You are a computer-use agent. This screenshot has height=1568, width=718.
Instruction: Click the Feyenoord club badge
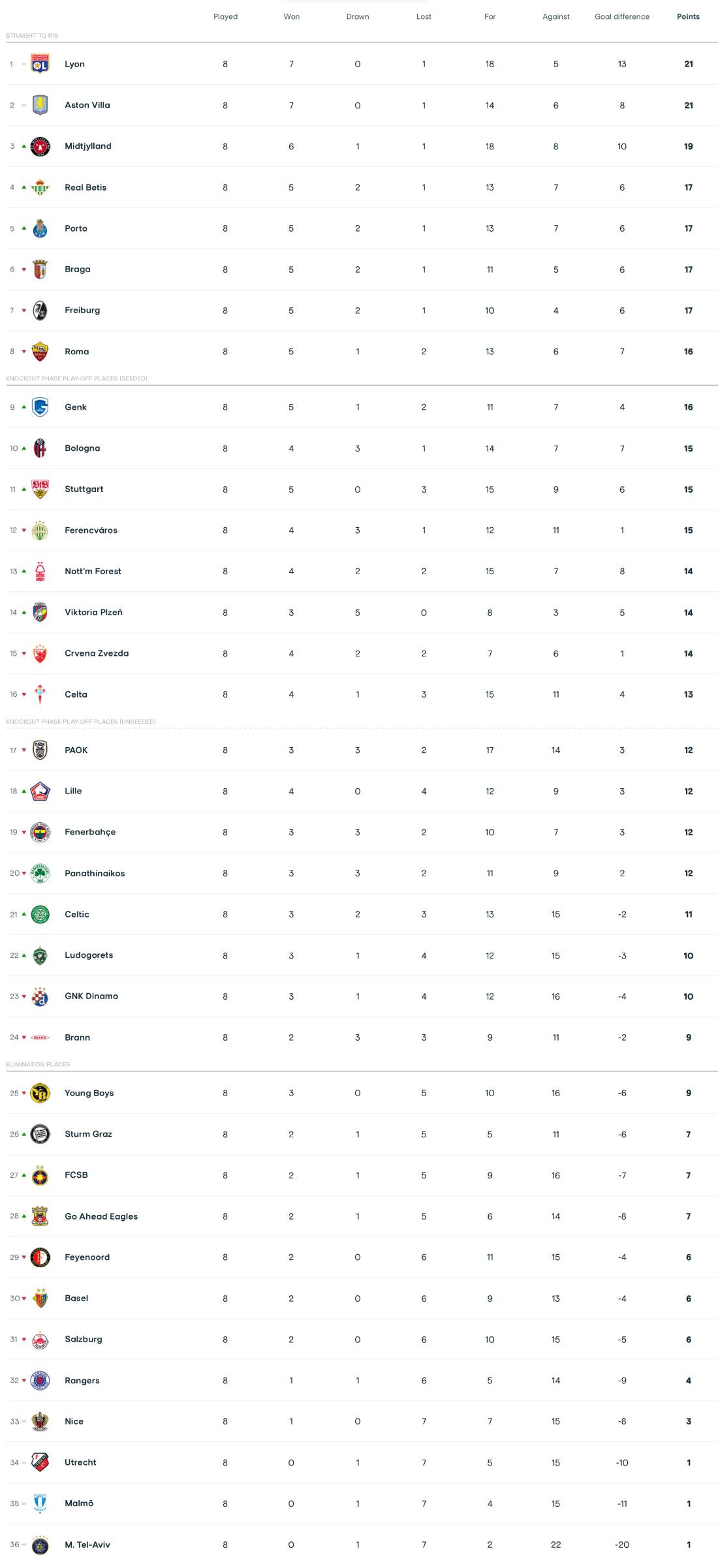(40, 1257)
